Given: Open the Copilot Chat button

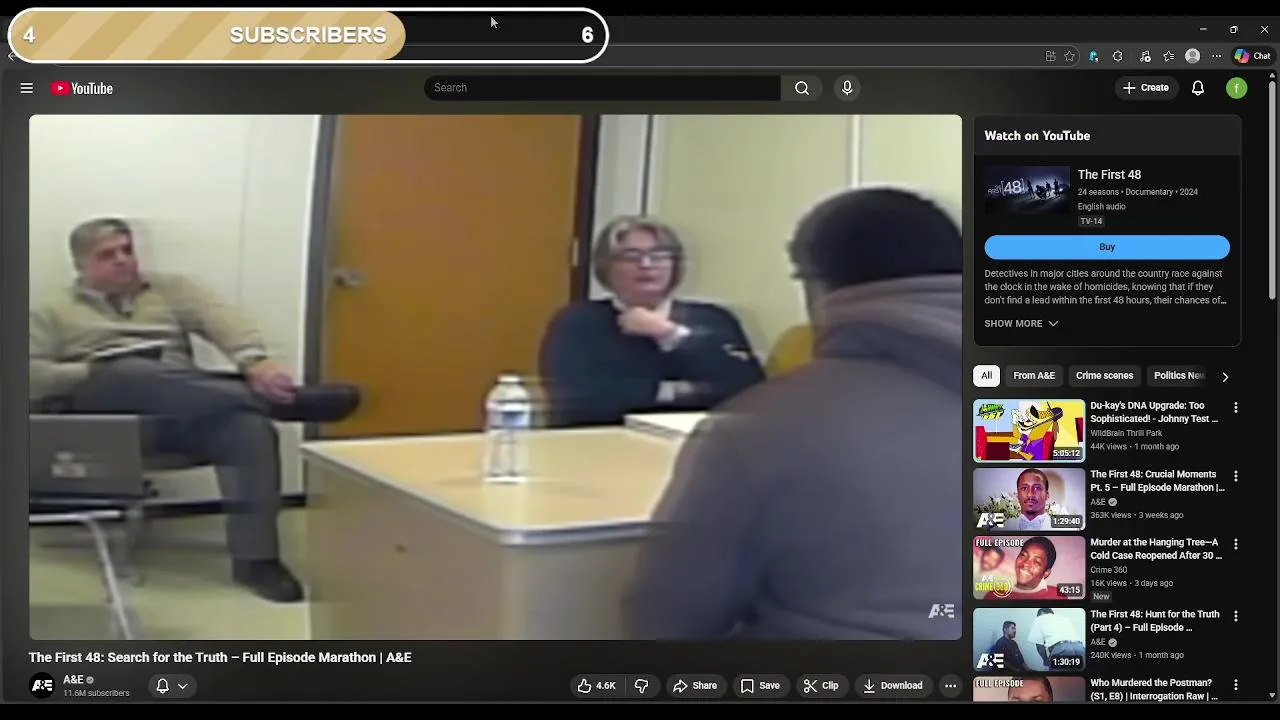Looking at the screenshot, I should [1252, 56].
